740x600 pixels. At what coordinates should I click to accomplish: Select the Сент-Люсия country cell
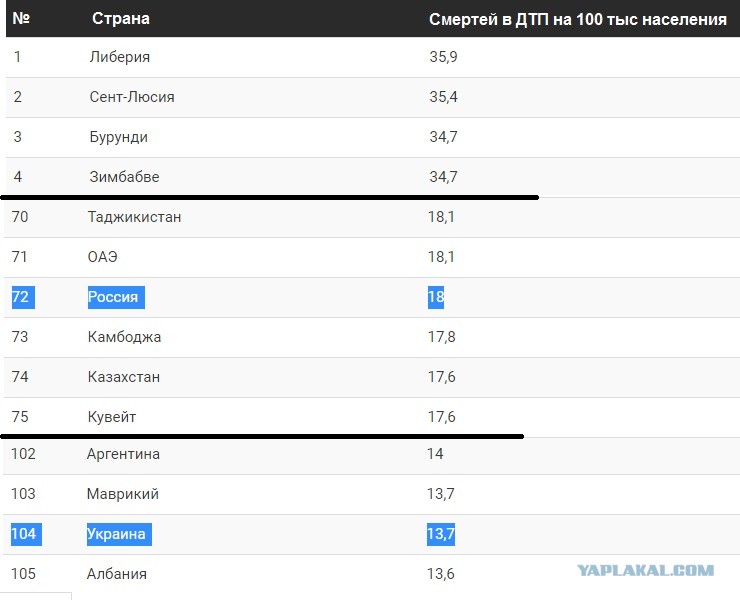(x=132, y=97)
